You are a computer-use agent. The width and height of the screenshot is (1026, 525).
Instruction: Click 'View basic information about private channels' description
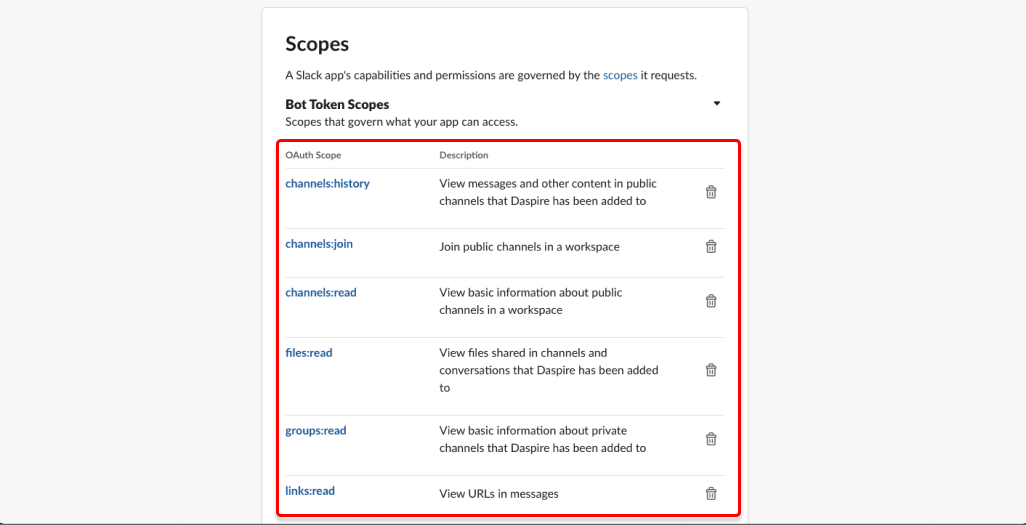[x=542, y=439]
